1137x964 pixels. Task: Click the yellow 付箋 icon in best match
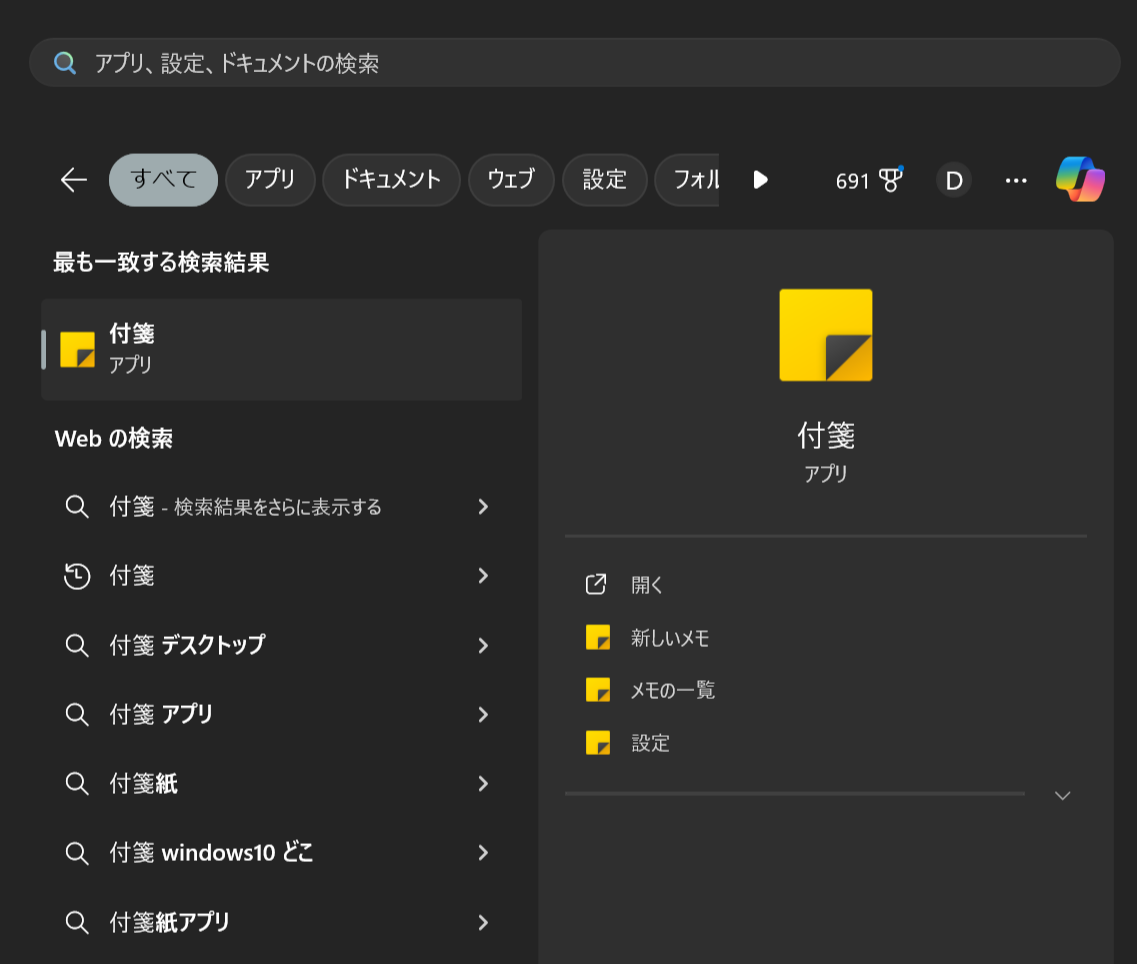78,350
